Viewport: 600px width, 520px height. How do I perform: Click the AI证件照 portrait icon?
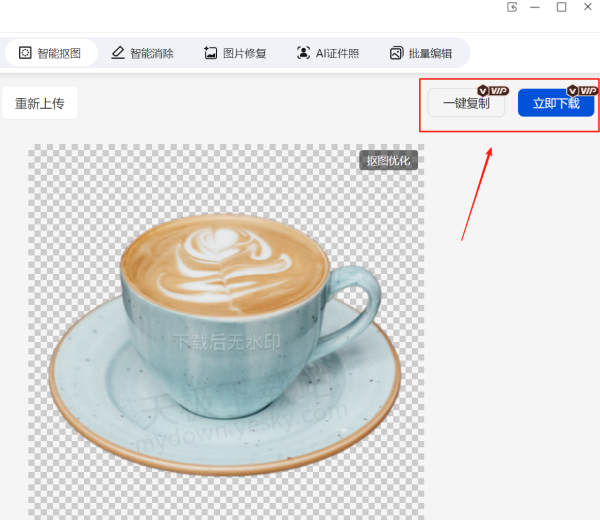tap(303, 53)
